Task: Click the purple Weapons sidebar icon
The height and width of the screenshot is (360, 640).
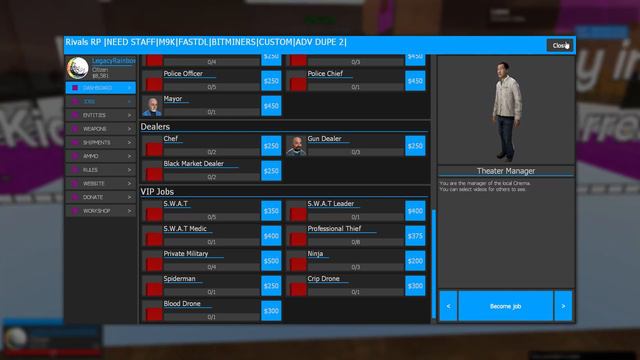Action: tap(75, 129)
